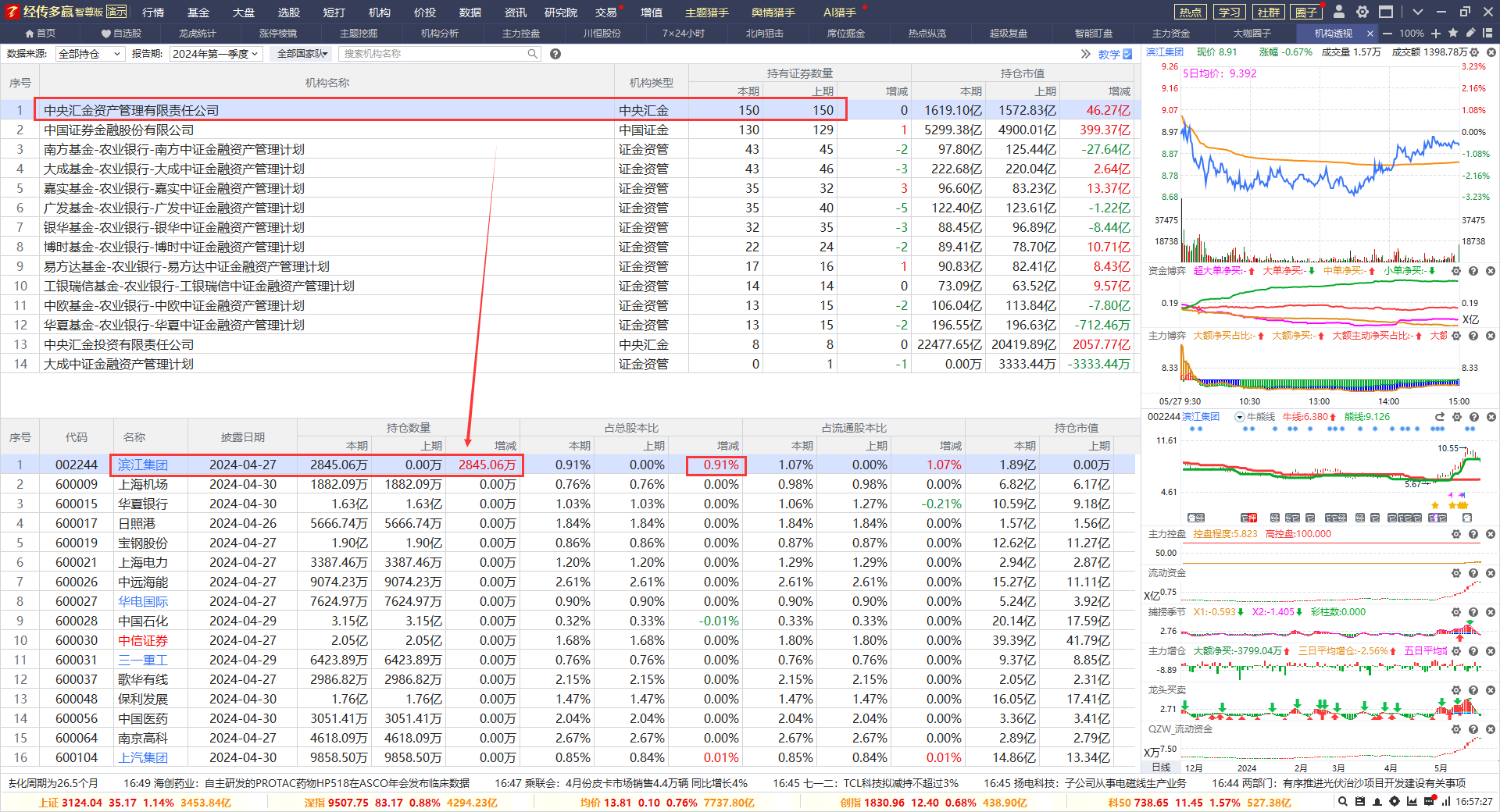Open settings gear of 滨江集团 intraday chart
Screen dimensions: 1500x812
tap(1474, 52)
